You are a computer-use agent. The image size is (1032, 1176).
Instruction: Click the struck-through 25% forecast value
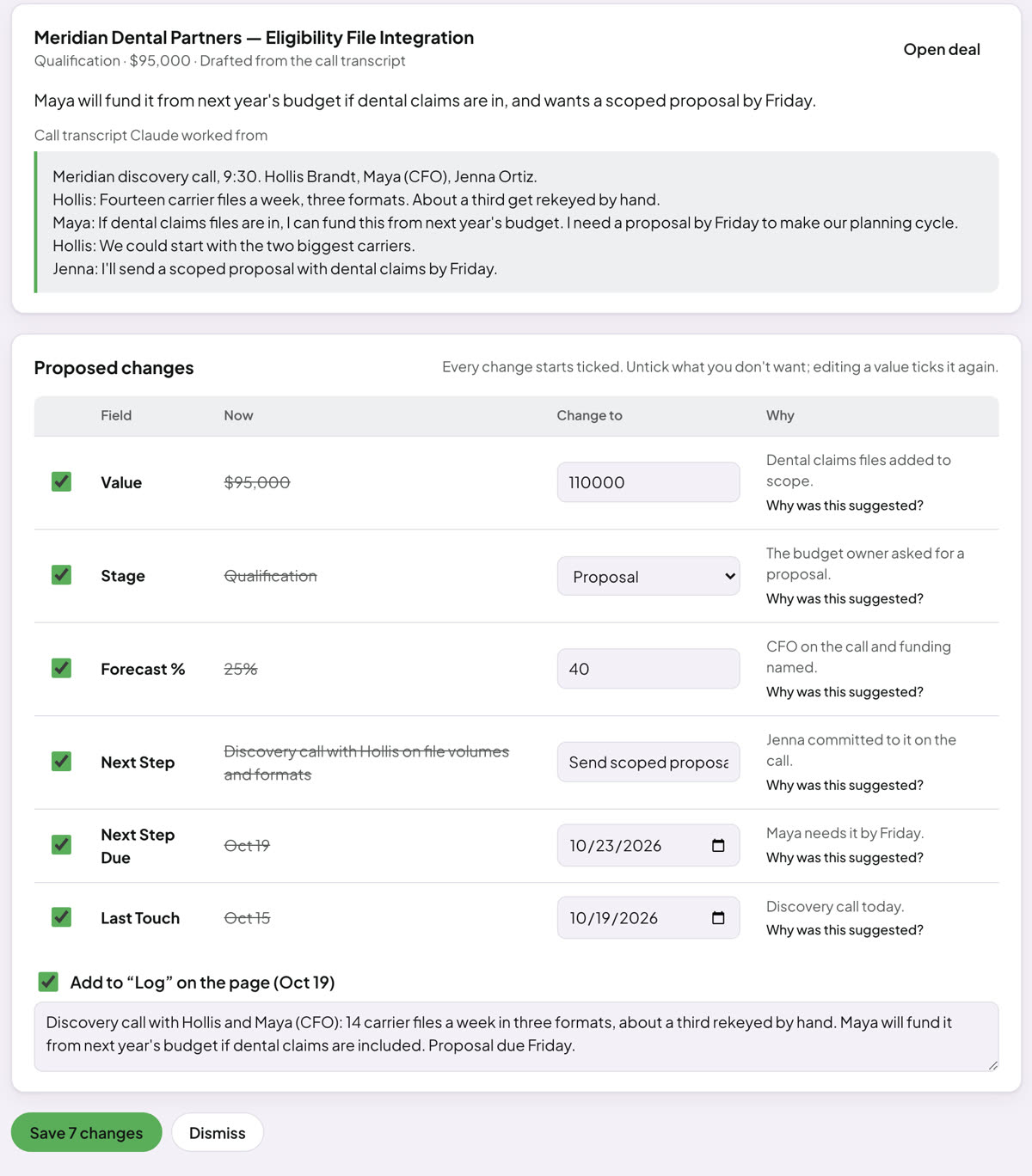(241, 669)
